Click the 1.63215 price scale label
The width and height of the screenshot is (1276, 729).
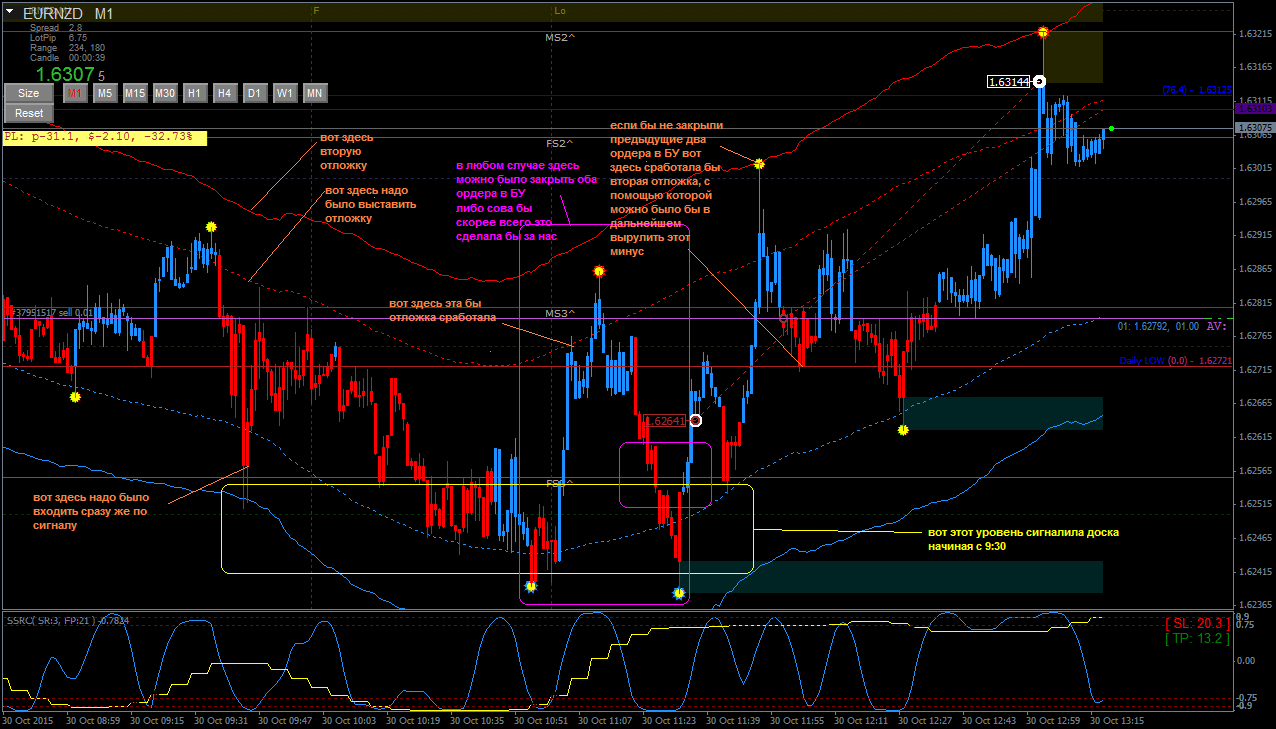pyautogui.click(x=1255, y=33)
